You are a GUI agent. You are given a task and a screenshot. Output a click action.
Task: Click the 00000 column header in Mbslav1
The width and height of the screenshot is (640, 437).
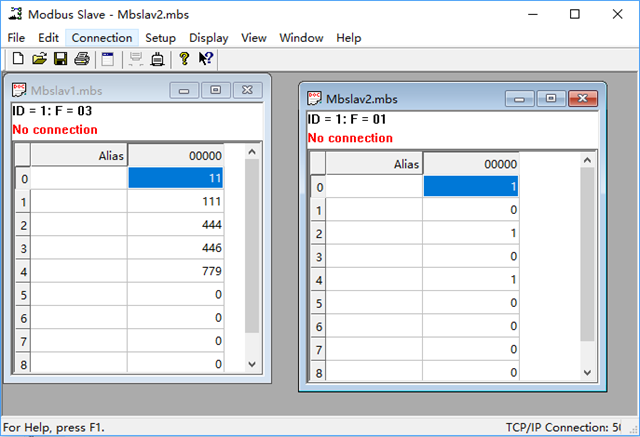pyautogui.click(x=177, y=155)
